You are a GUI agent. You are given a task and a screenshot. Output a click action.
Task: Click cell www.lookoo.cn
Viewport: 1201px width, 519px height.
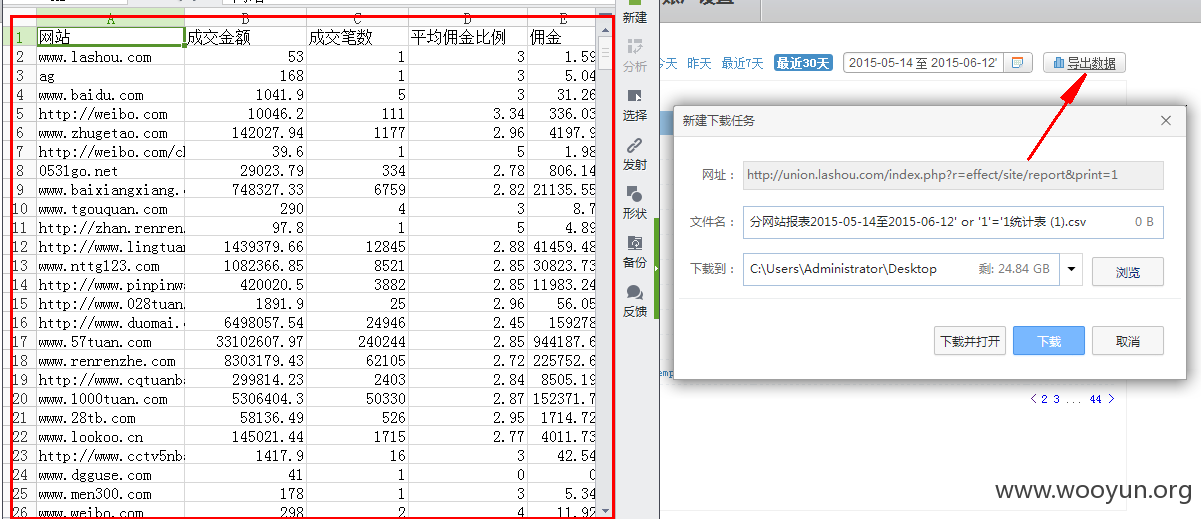tap(110, 437)
